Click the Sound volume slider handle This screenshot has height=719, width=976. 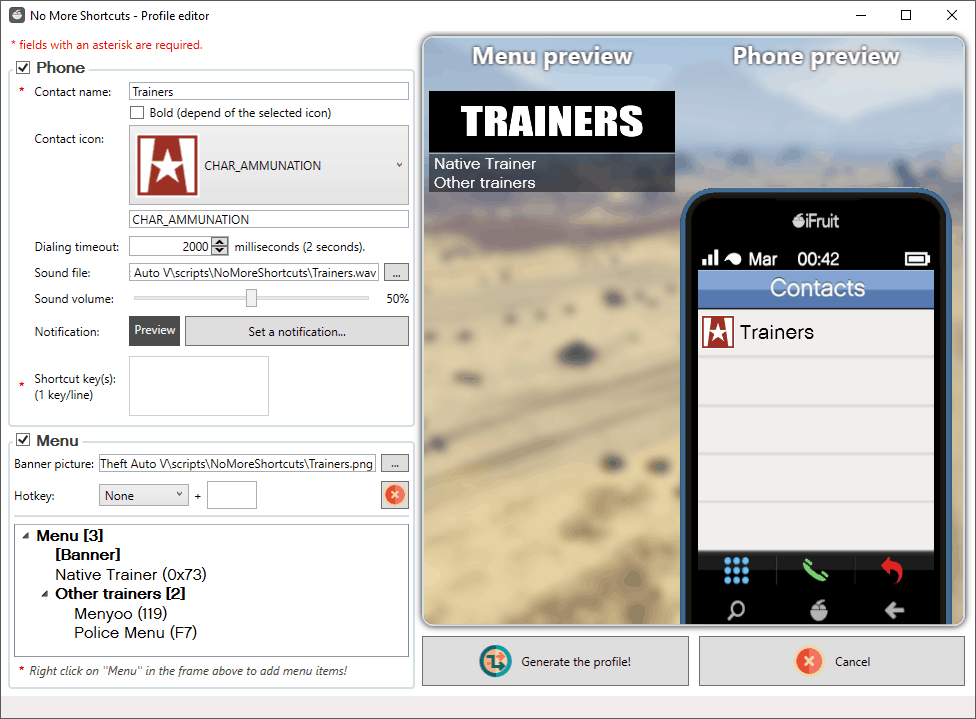(x=251, y=298)
